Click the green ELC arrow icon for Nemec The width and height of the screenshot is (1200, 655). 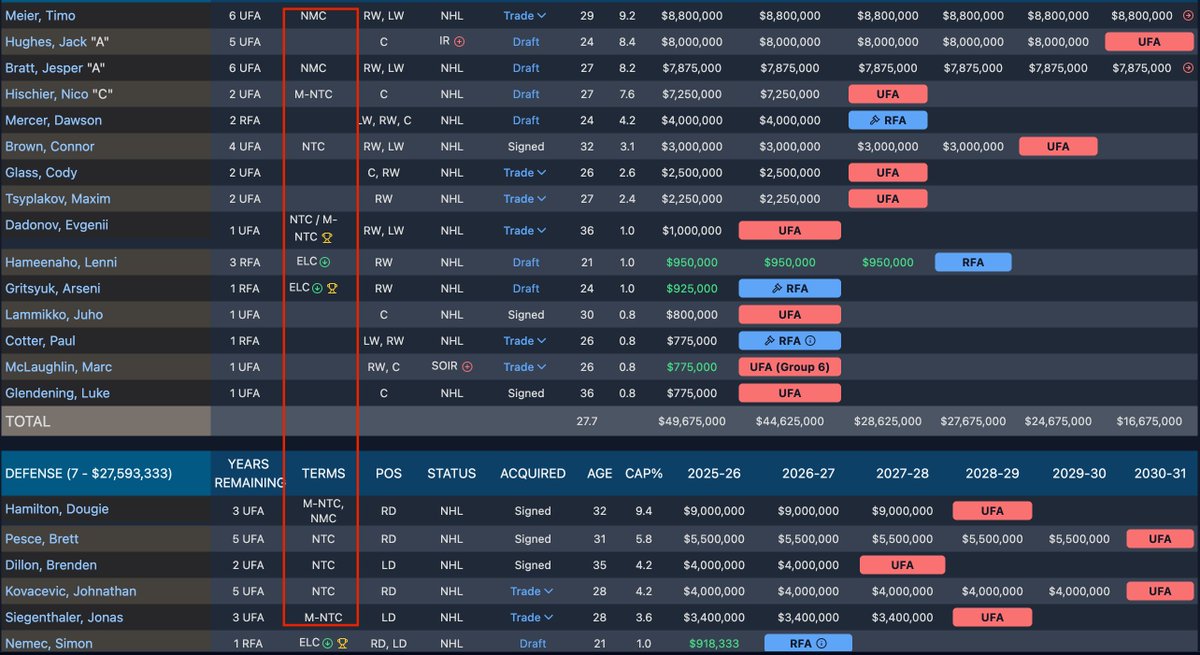coord(327,643)
